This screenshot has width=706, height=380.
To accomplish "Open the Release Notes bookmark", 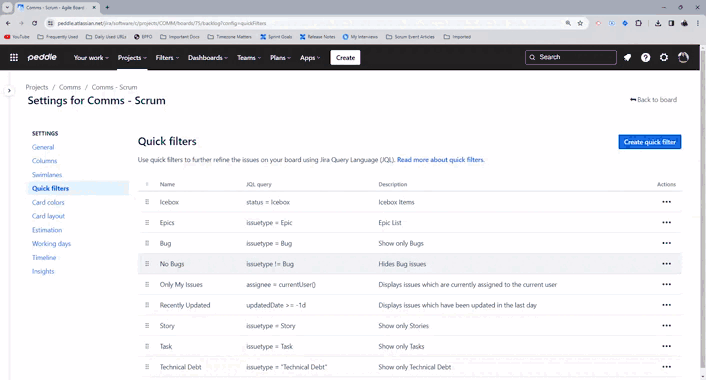I will (x=317, y=37).
